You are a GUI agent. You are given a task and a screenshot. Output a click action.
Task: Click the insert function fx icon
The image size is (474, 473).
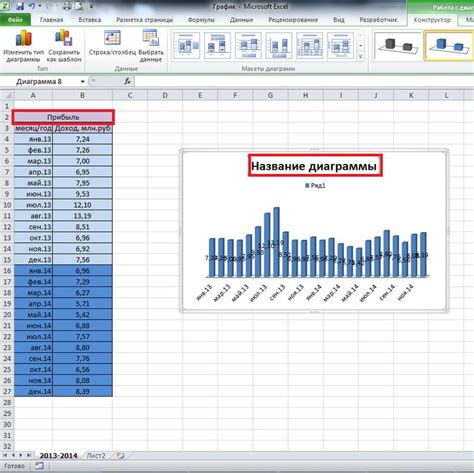coord(127,81)
